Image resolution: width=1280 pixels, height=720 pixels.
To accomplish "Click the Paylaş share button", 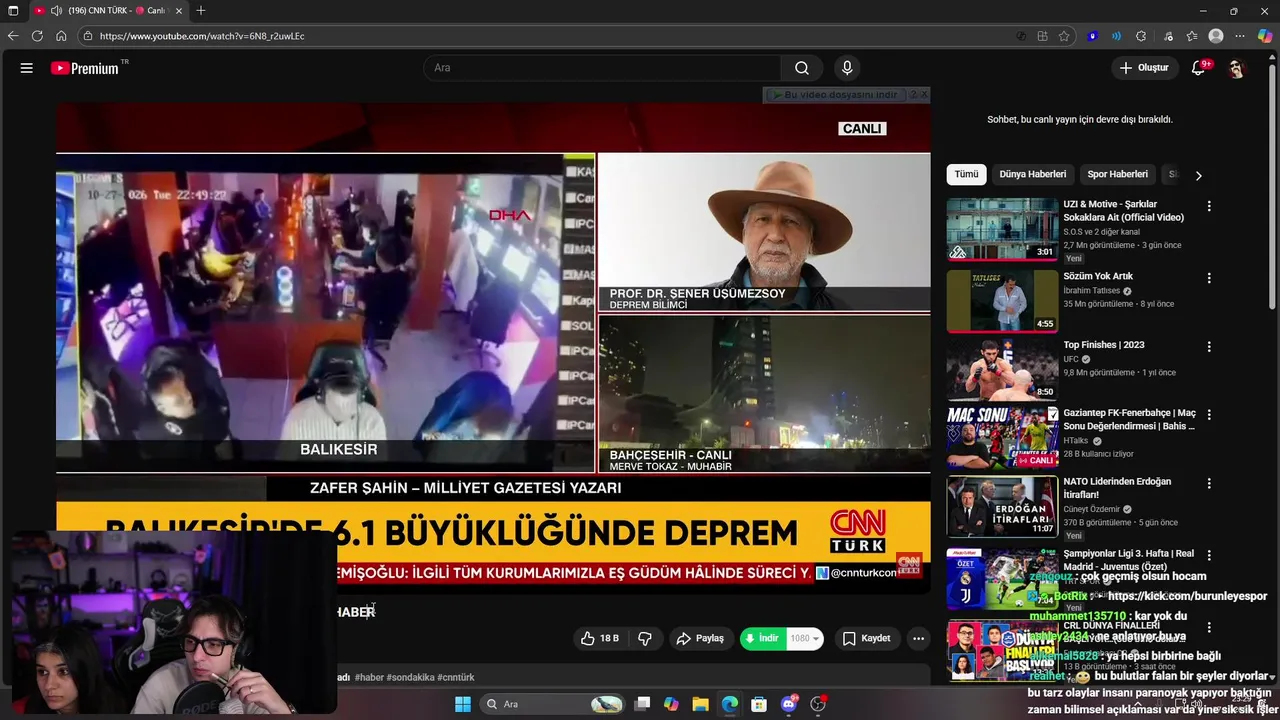I will click(x=700, y=638).
